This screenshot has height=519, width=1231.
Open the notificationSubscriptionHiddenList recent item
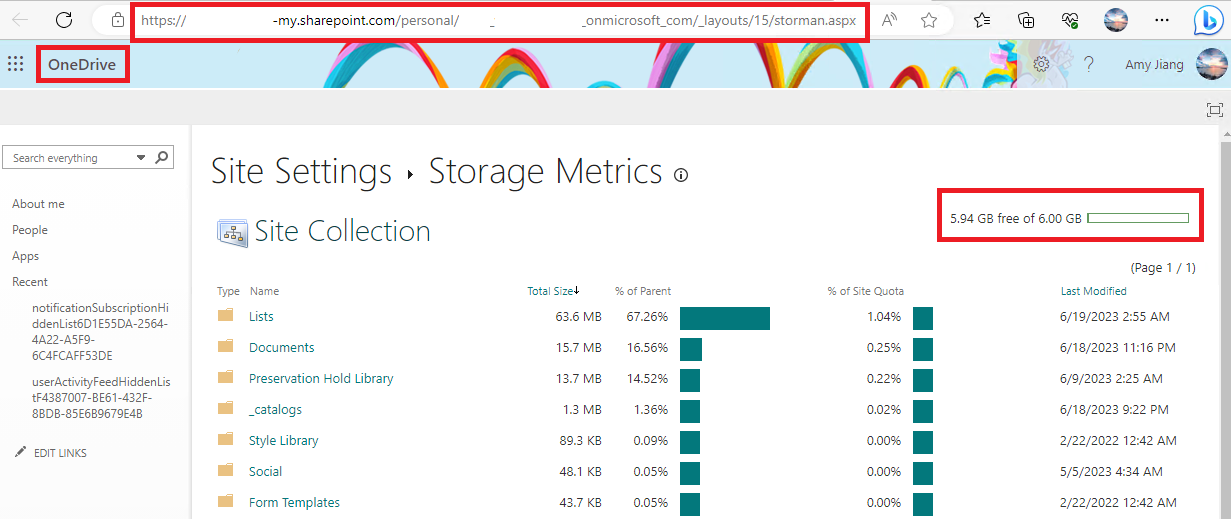pyautogui.click(x=100, y=331)
